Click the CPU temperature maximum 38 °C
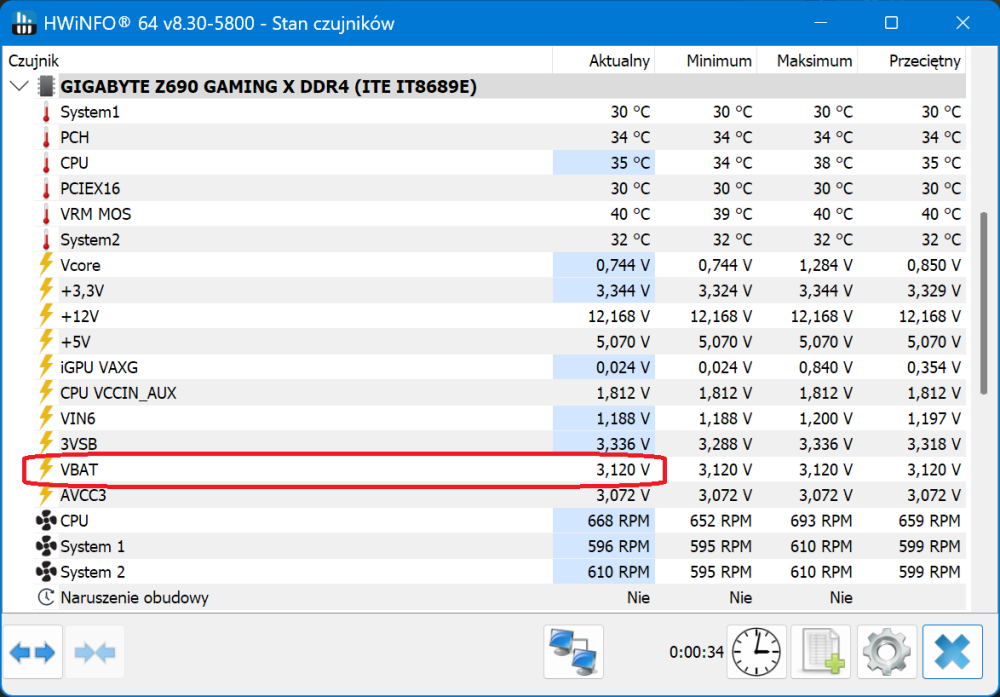Screen dimensions: 1000x697 (832, 163)
